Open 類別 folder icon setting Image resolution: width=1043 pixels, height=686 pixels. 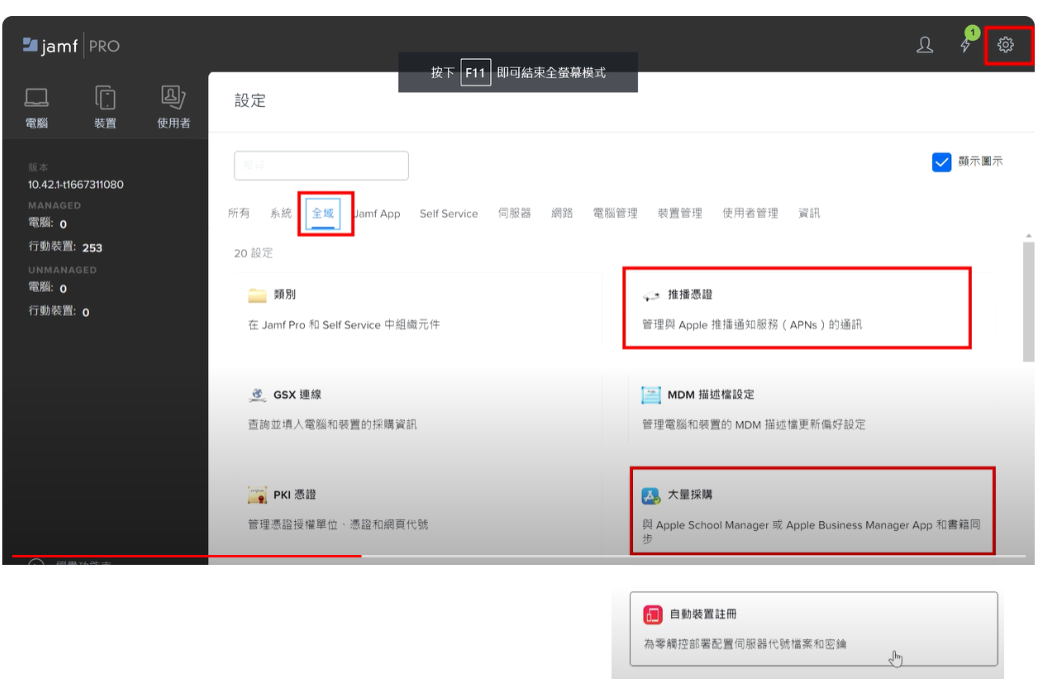257,295
